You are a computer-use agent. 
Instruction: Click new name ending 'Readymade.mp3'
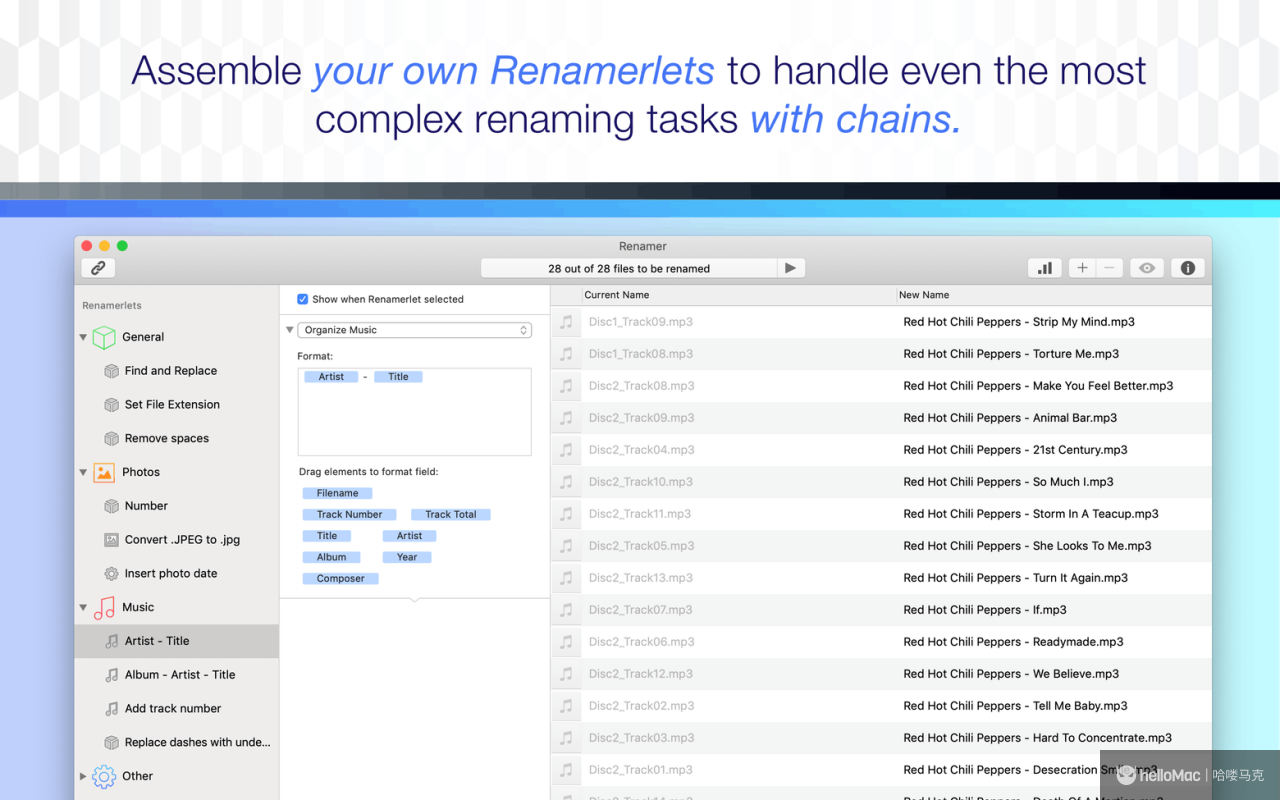(x=1013, y=642)
